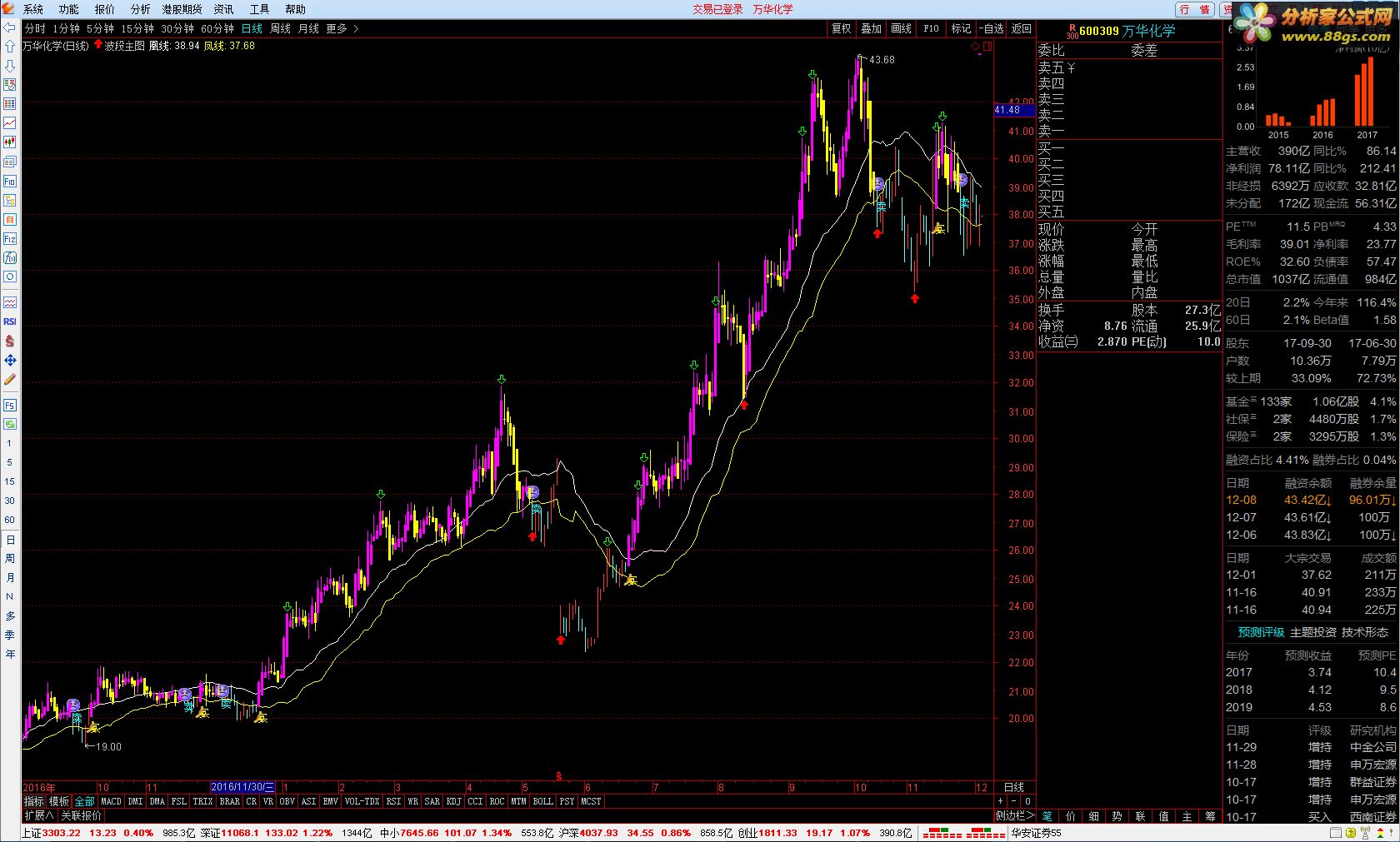Image resolution: width=1400 pixels, height=842 pixels.
Task: Click the 2016/11/30 date marker on timeline
Action: [x=242, y=787]
